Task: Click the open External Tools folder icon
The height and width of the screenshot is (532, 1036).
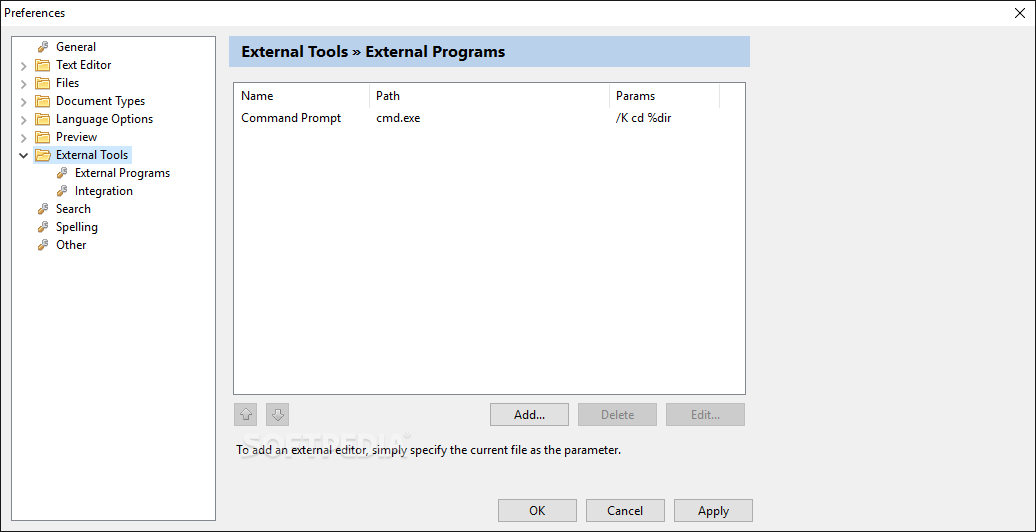Action: [43, 155]
